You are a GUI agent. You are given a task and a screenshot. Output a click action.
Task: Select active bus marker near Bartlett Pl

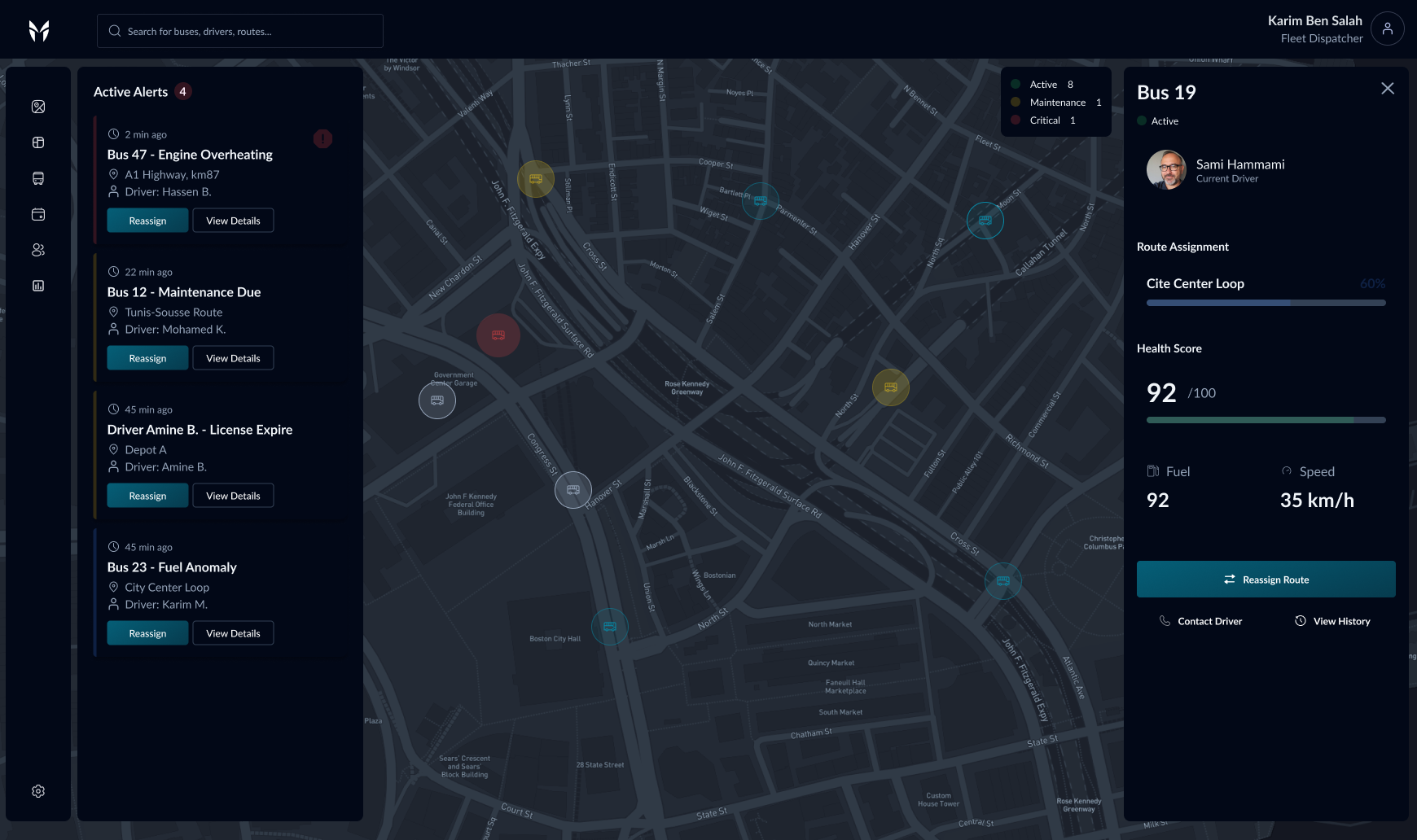click(x=761, y=201)
